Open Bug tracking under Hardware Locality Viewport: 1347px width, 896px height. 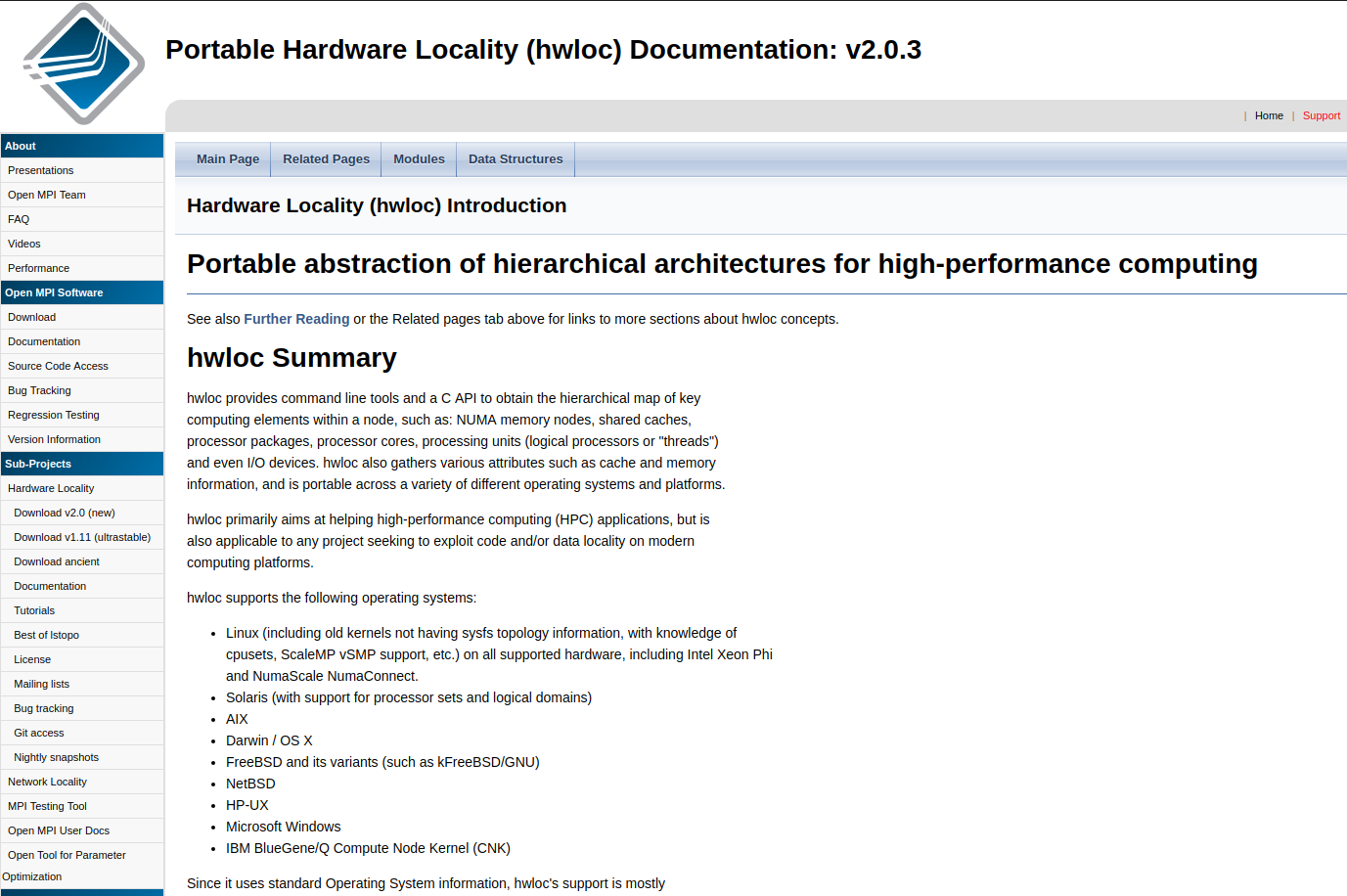(82, 708)
